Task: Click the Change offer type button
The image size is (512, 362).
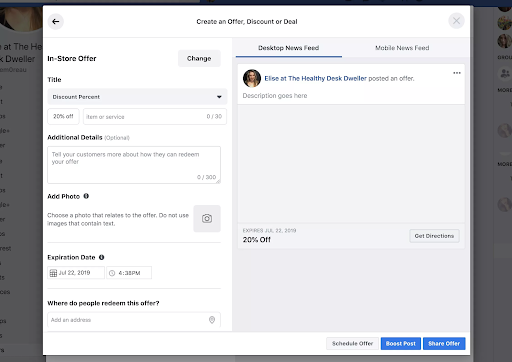Action: tap(199, 58)
